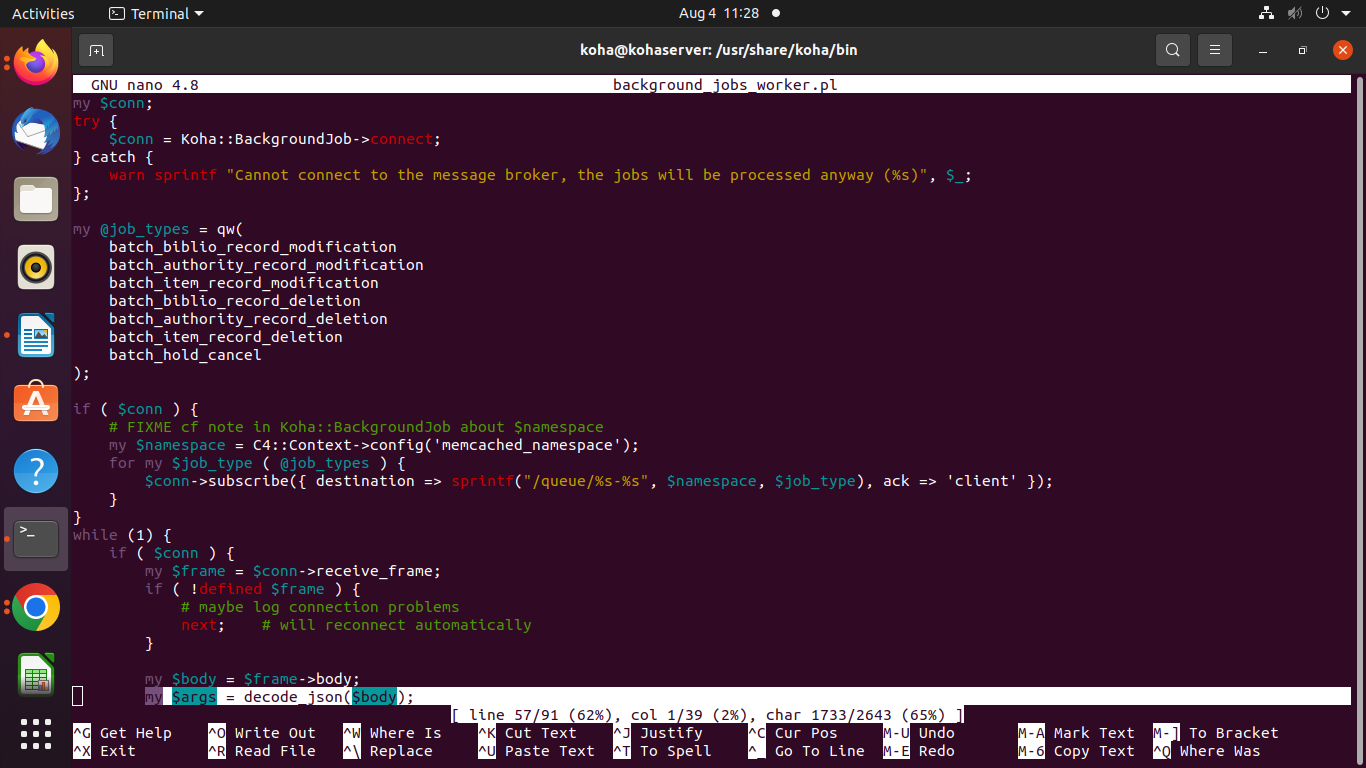Click the volume icon in top bar
The width and height of the screenshot is (1366, 768).
click(x=1295, y=14)
